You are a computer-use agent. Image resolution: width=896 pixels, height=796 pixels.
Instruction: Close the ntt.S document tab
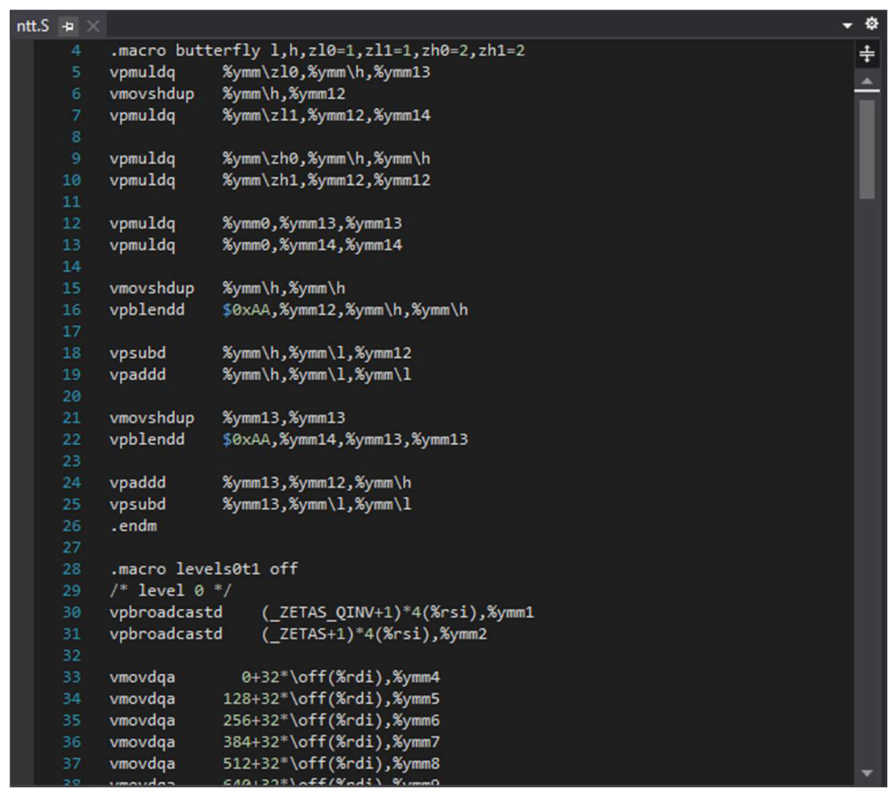pyautogui.click(x=93, y=26)
